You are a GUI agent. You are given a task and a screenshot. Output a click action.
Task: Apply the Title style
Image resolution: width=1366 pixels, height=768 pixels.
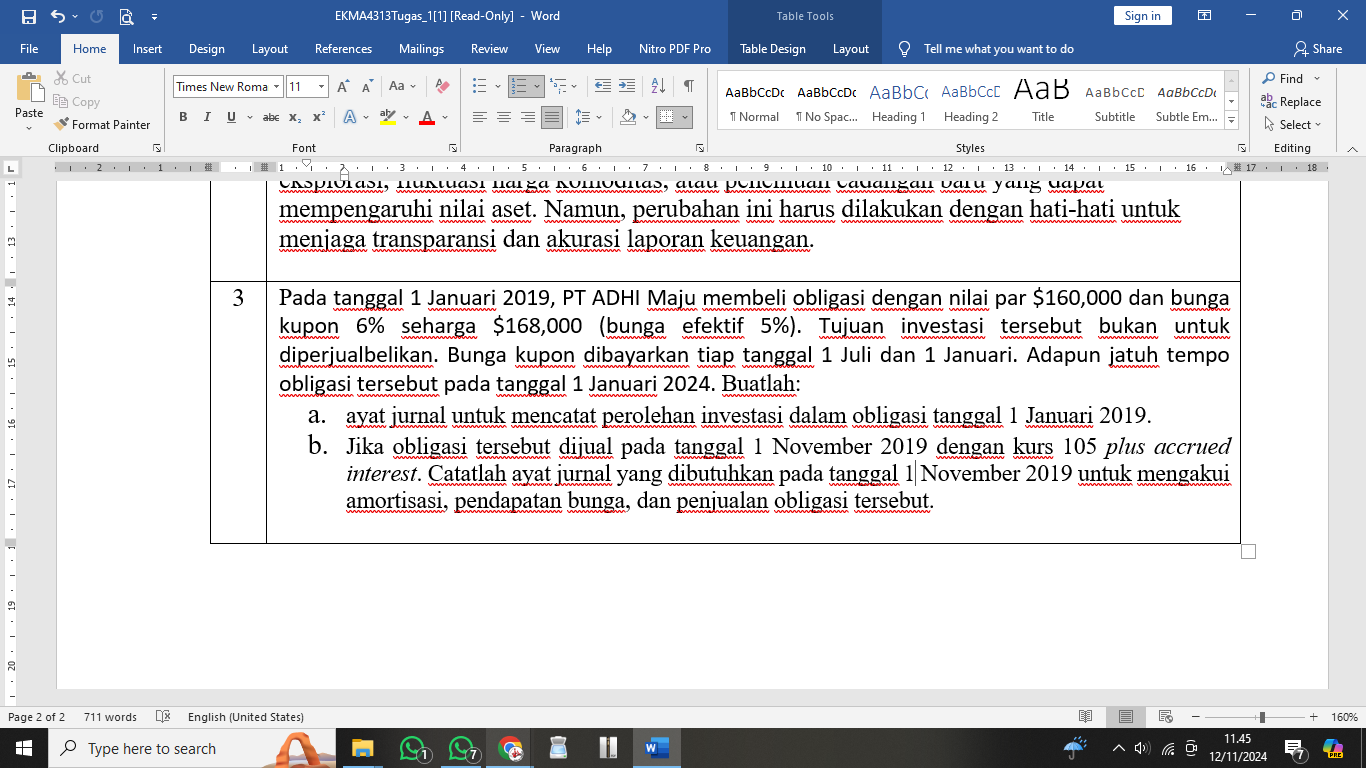(1042, 101)
